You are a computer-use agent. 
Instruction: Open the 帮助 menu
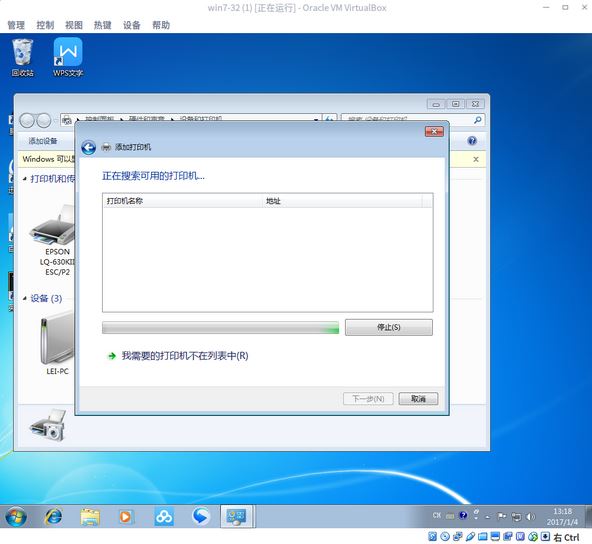tap(161, 25)
